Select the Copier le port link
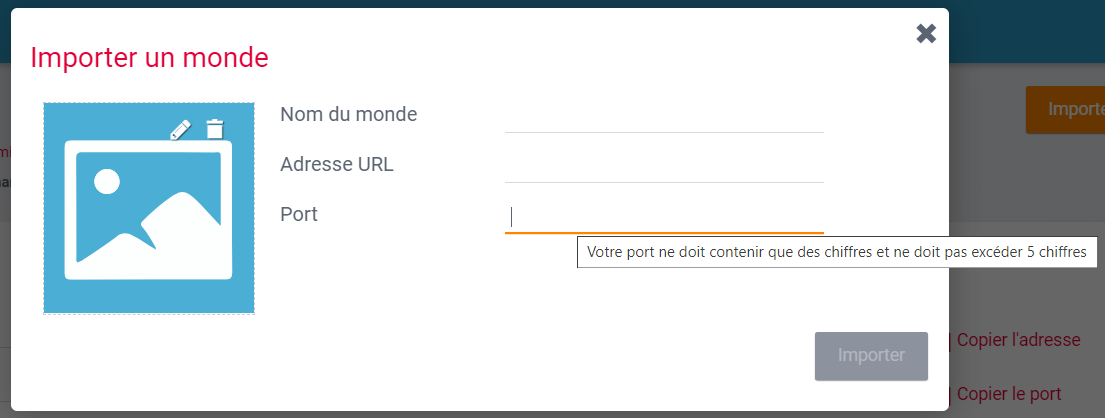This screenshot has width=1105, height=418. 1008,394
